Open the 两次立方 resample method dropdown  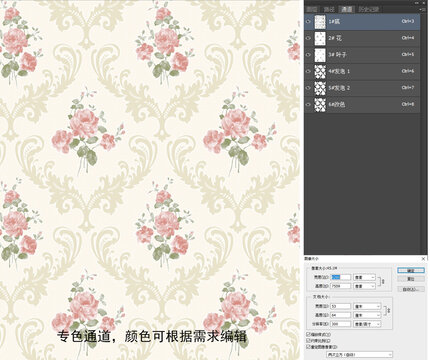pos(359,355)
